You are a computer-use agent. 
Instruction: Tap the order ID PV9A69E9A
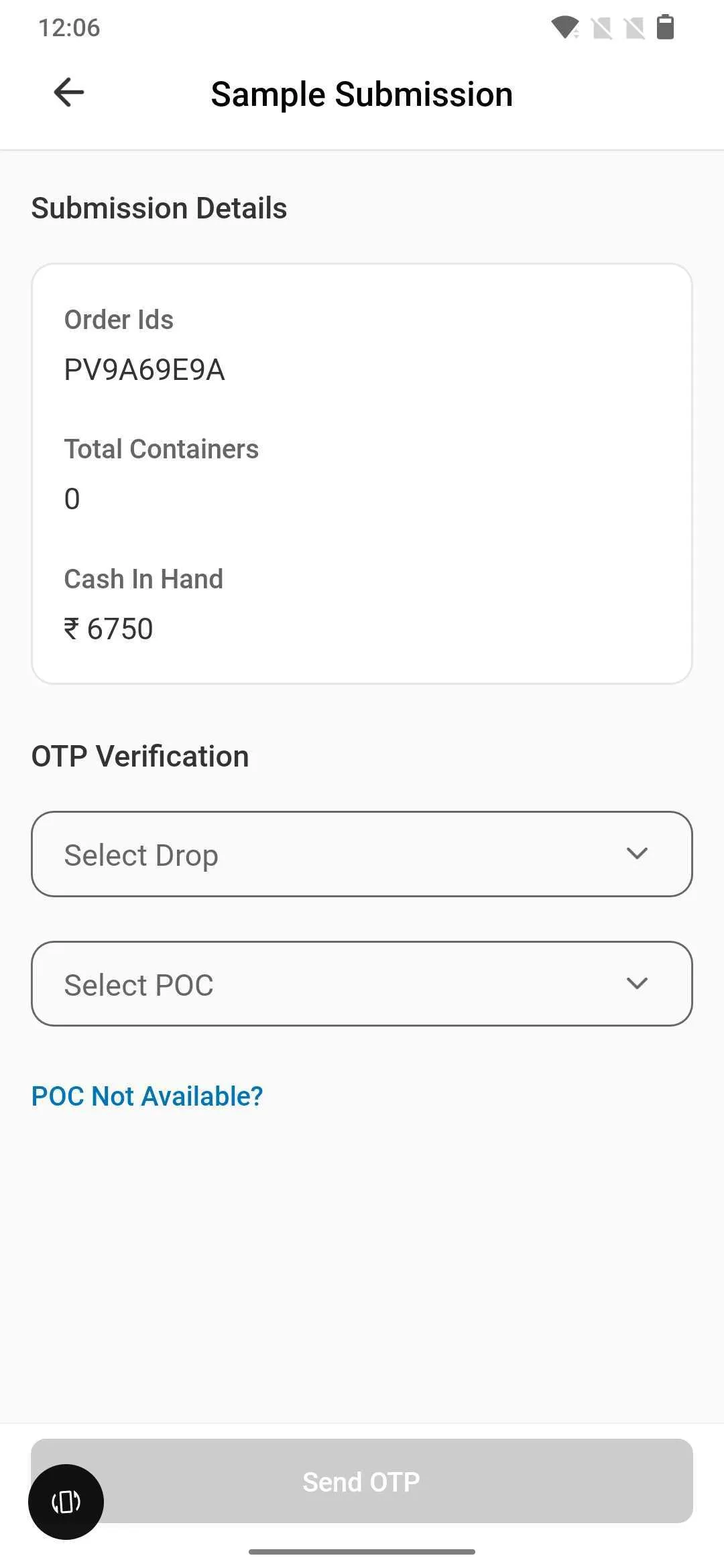tap(144, 370)
